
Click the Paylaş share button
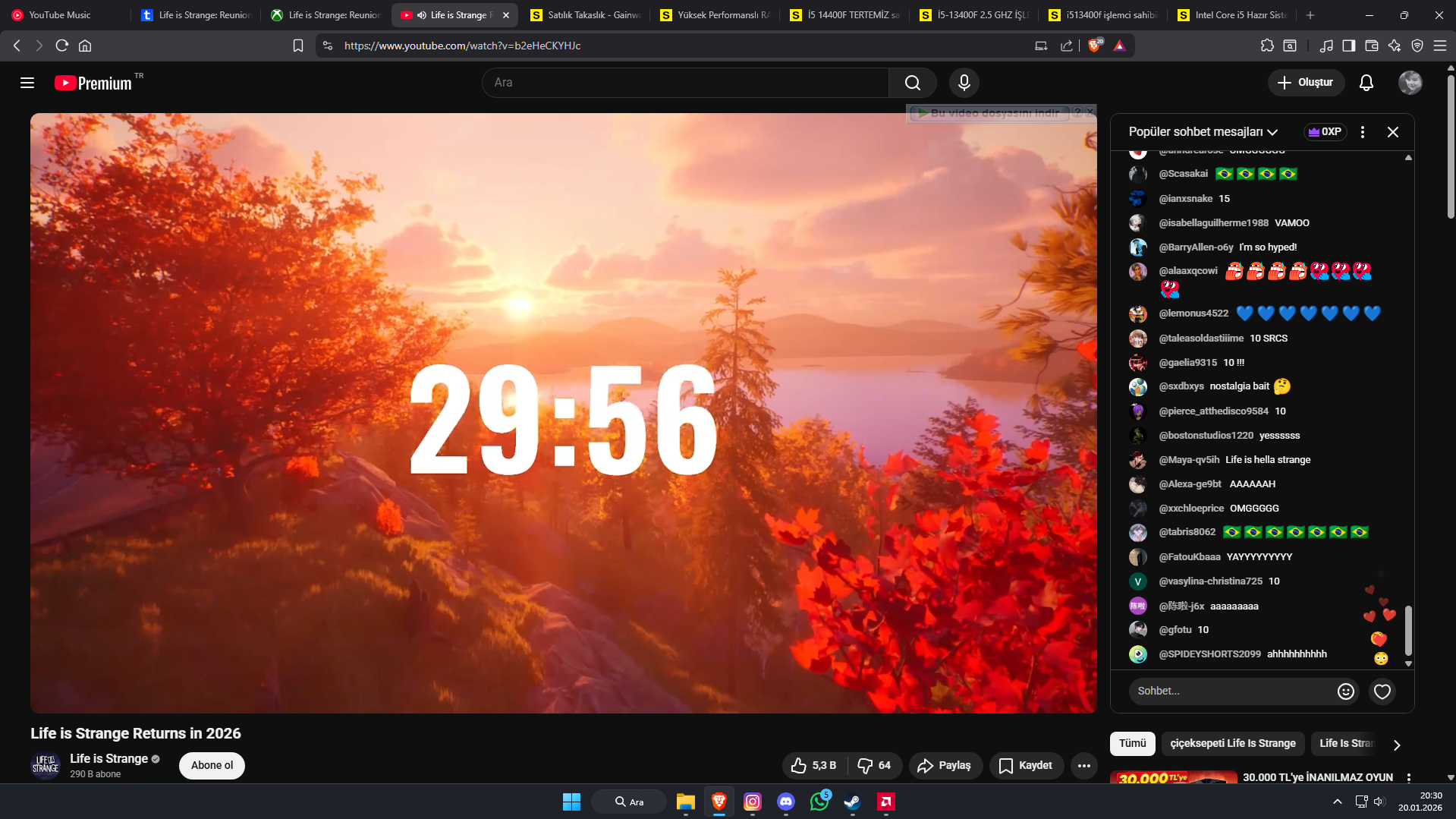point(945,766)
